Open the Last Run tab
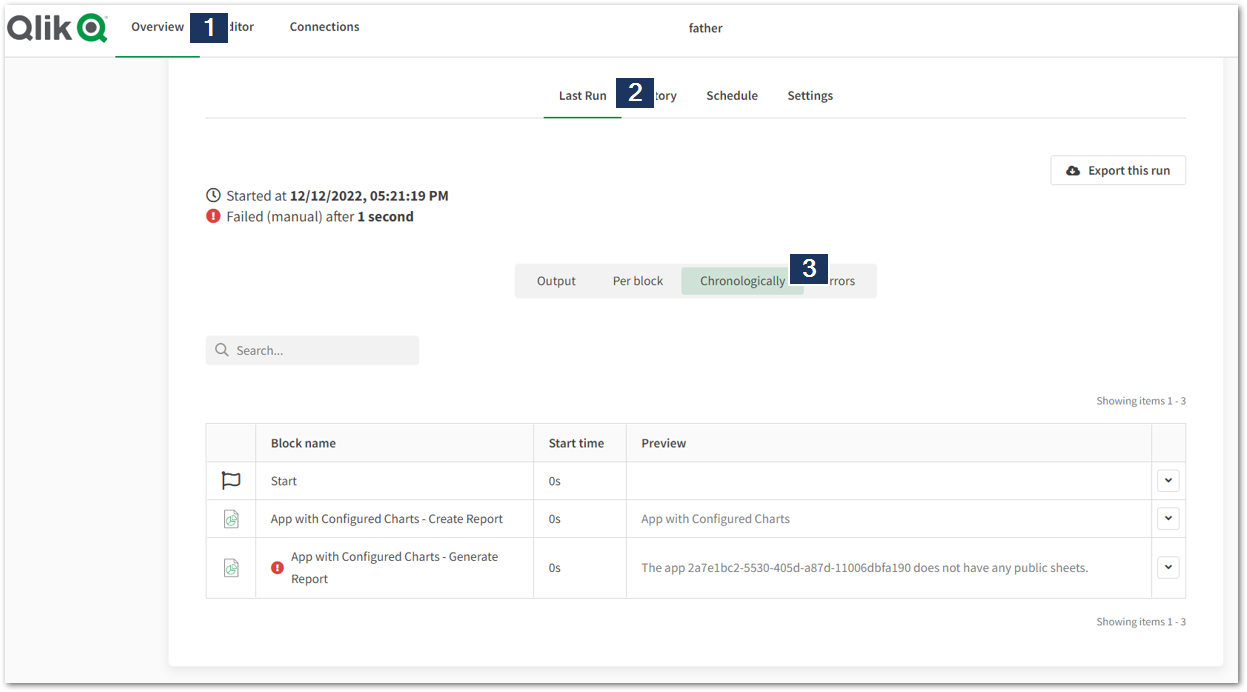Image resolution: width=1247 pixels, height=692 pixels. click(582, 96)
